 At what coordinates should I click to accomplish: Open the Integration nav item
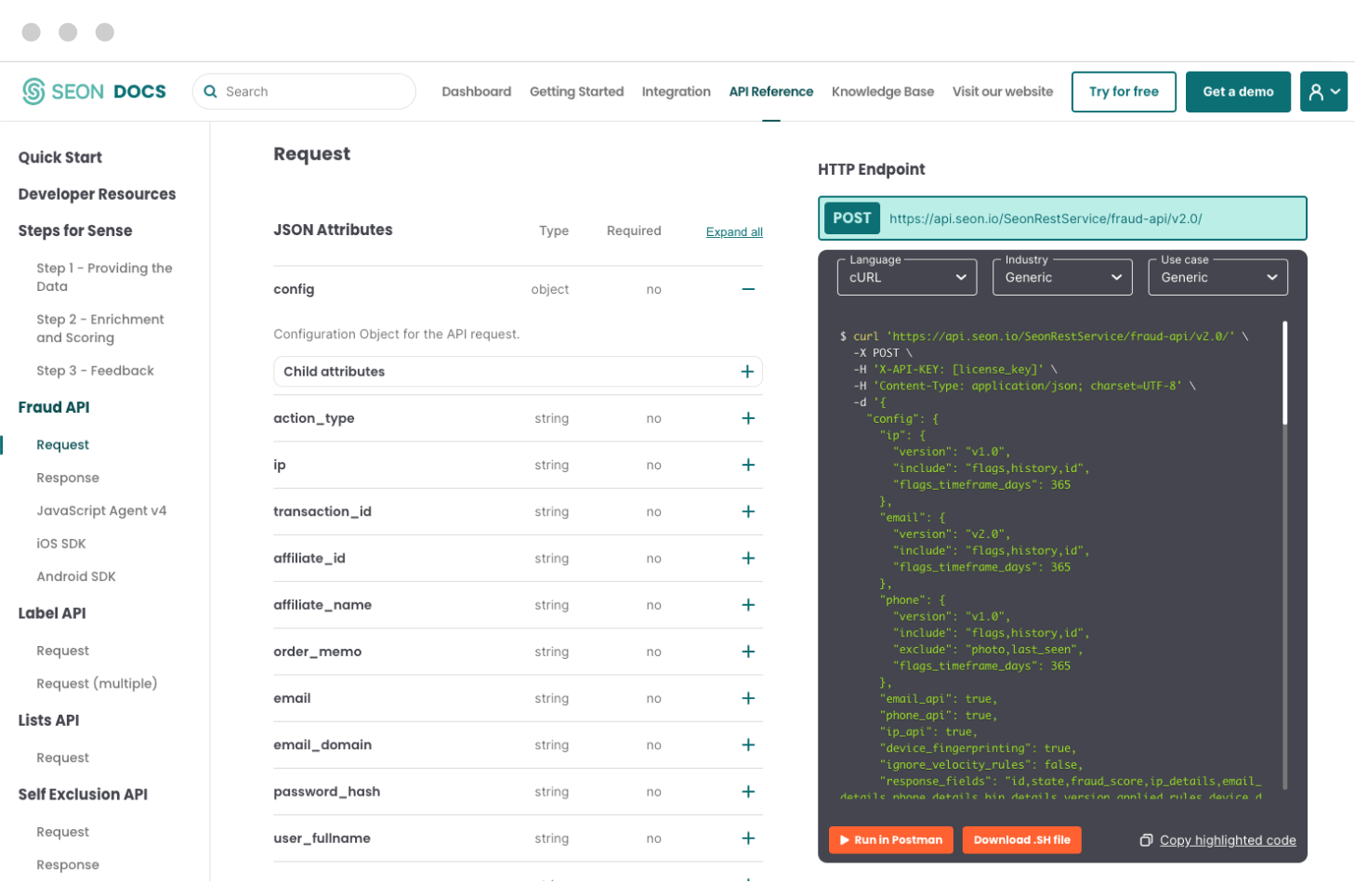(677, 91)
